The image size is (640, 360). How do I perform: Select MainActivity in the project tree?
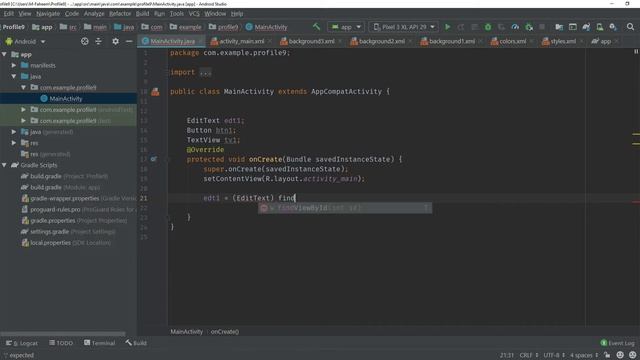click(x=65, y=98)
